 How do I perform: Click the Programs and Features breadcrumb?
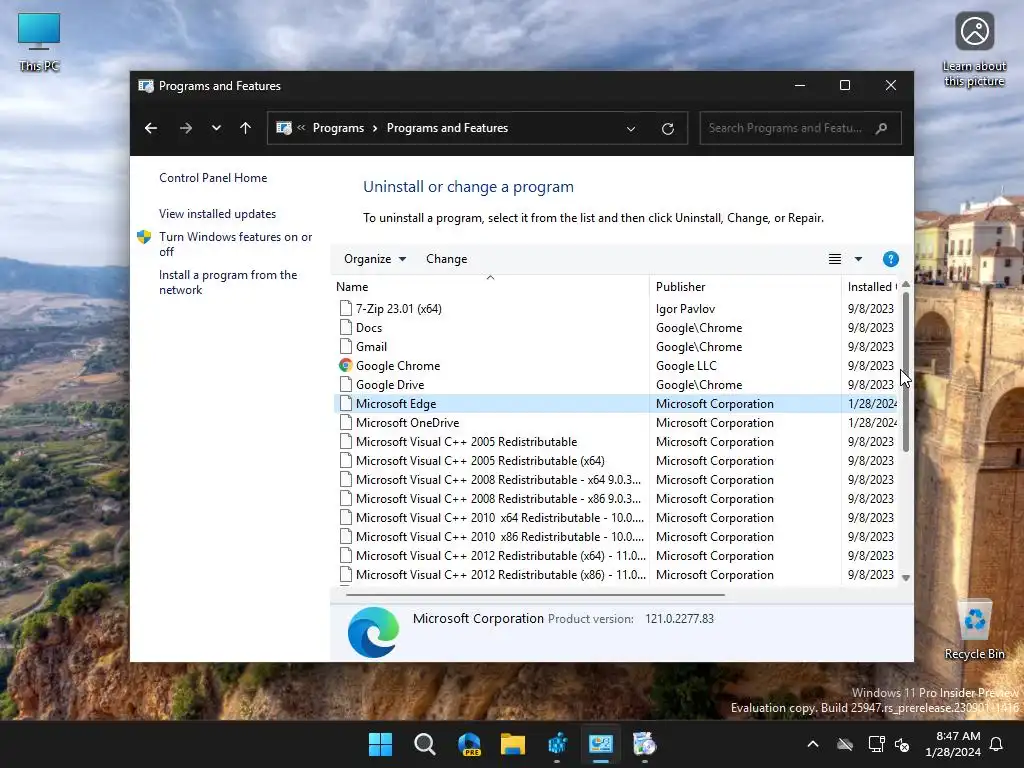[447, 128]
